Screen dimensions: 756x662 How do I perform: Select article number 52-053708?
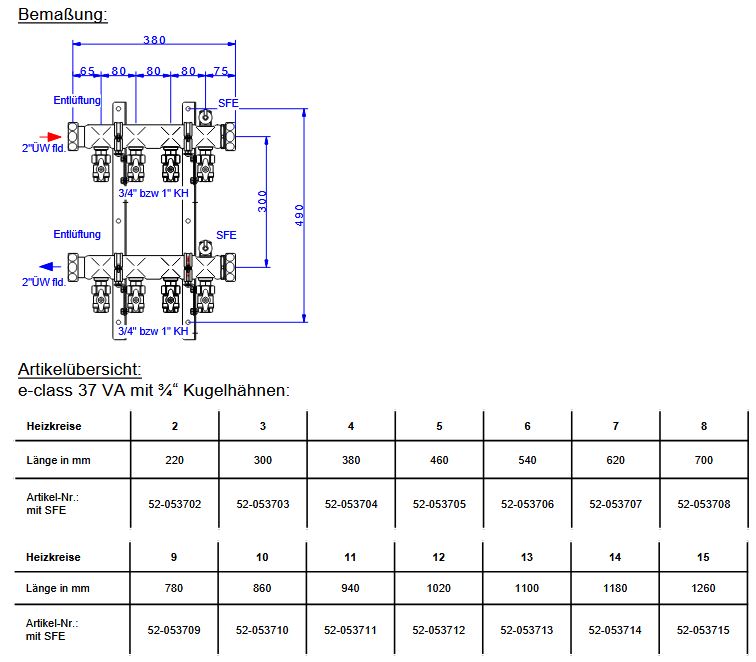pyautogui.click(x=703, y=504)
